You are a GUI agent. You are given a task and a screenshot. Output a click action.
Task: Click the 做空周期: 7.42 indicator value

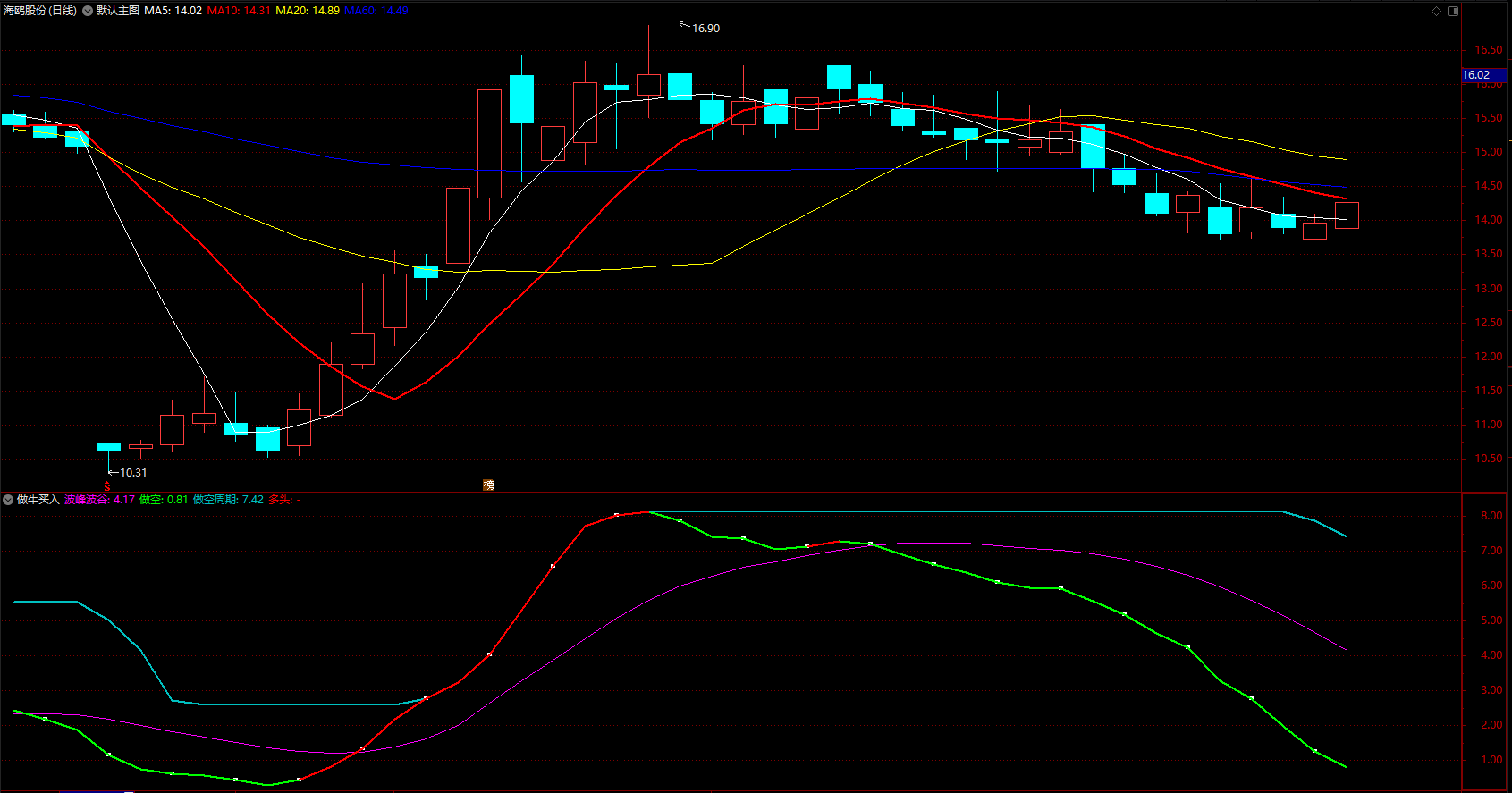pos(228,500)
